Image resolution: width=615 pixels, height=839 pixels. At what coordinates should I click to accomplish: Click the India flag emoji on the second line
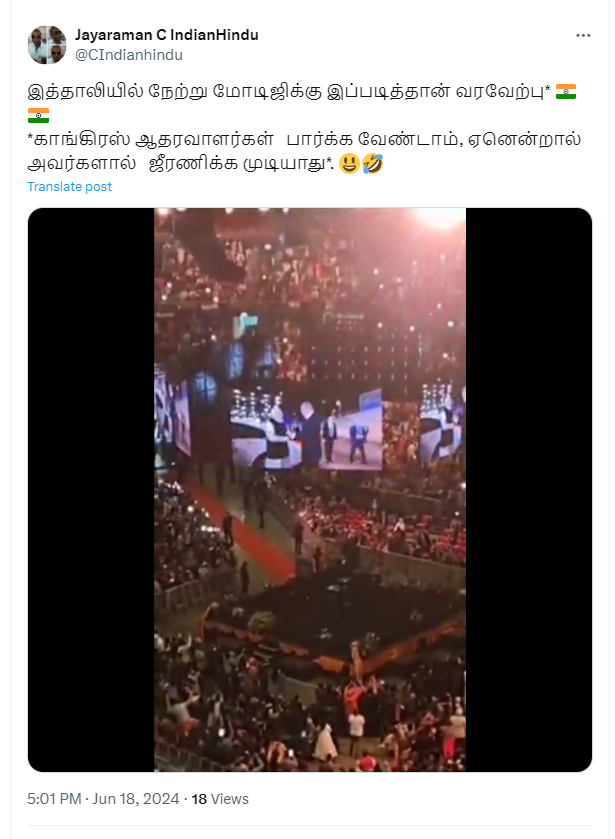[37, 115]
